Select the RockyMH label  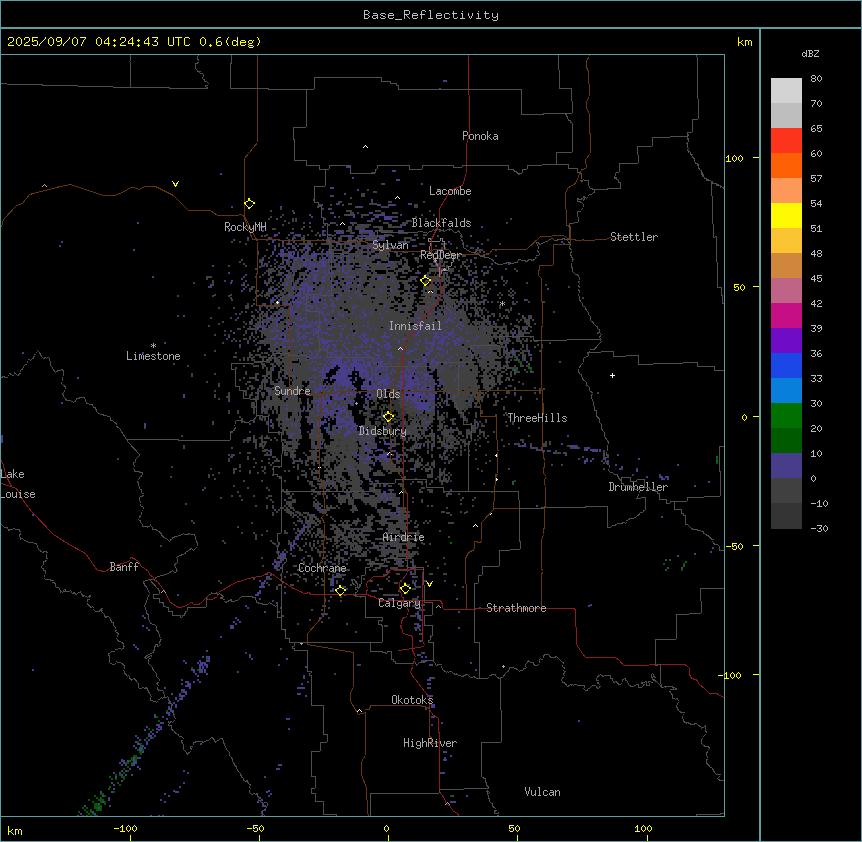coord(245,227)
